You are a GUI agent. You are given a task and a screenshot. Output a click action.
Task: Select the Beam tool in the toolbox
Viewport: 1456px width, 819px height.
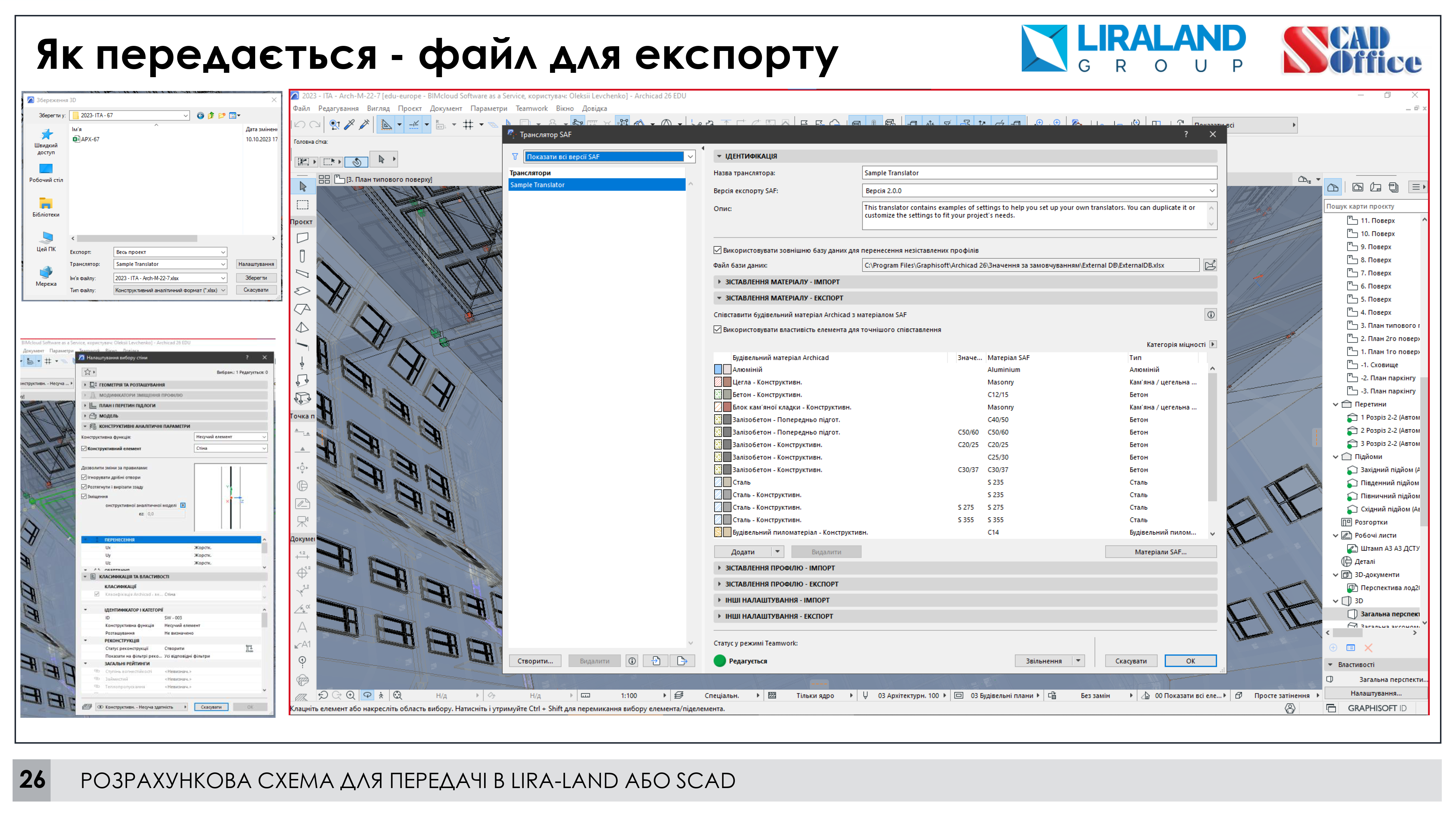302,274
